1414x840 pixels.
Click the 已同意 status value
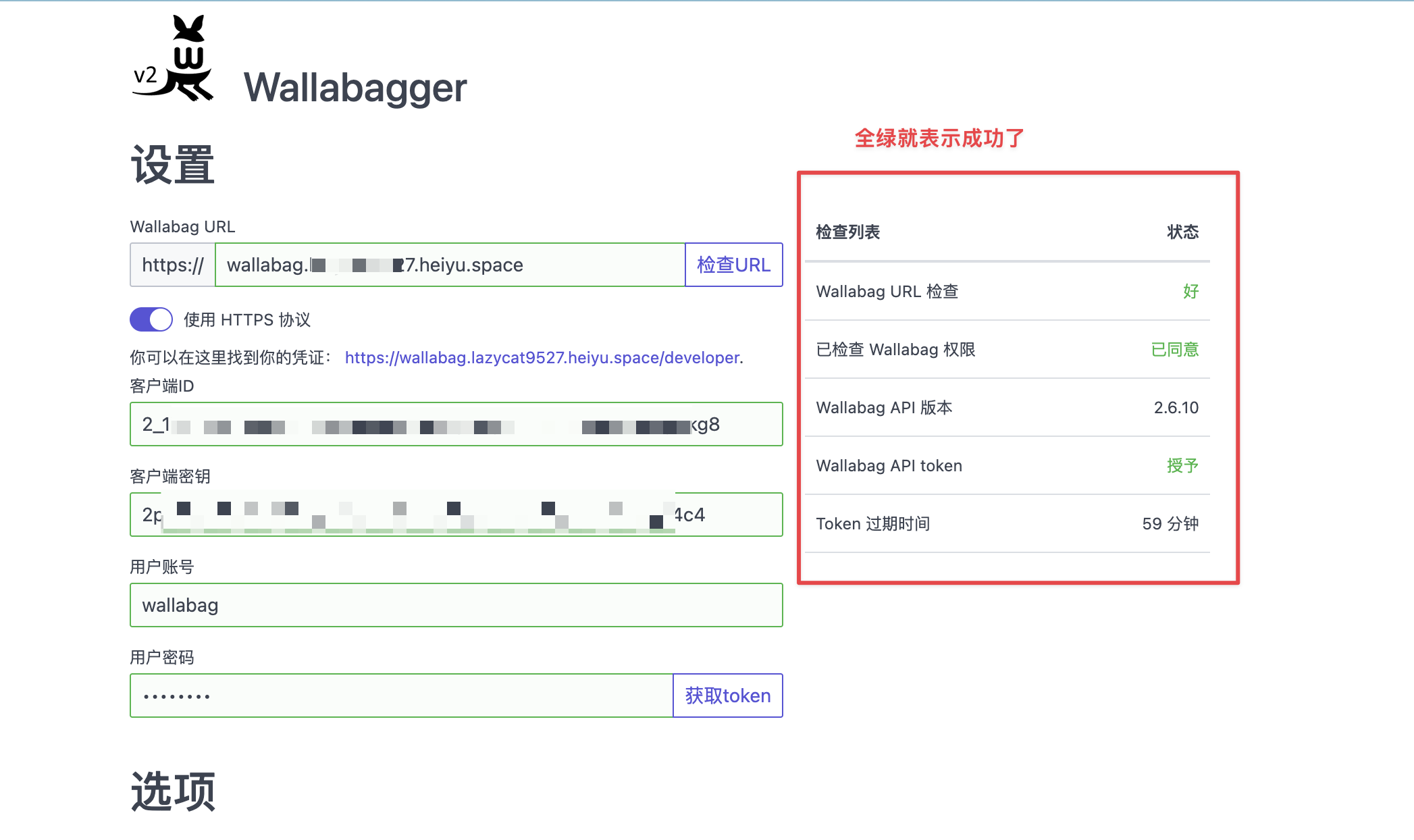pos(1175,349)
